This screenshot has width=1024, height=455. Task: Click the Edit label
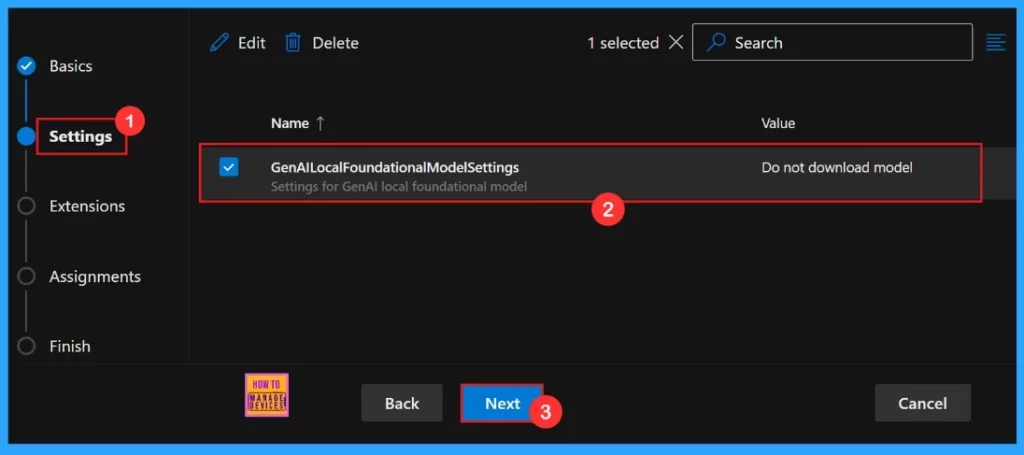point(251,43)
